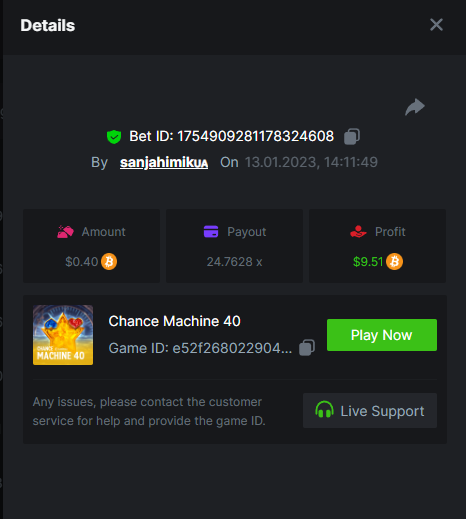Click the green verified shield icon

114,137
